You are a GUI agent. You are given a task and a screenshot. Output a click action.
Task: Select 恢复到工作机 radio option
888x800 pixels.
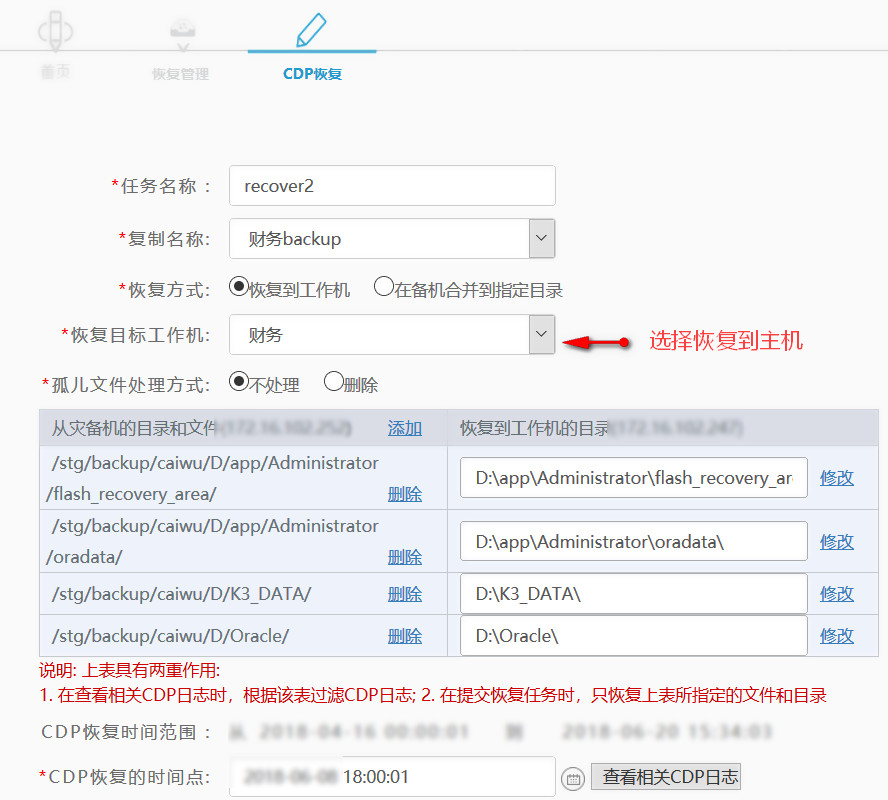pyautogui.click(x=238, y=288)
